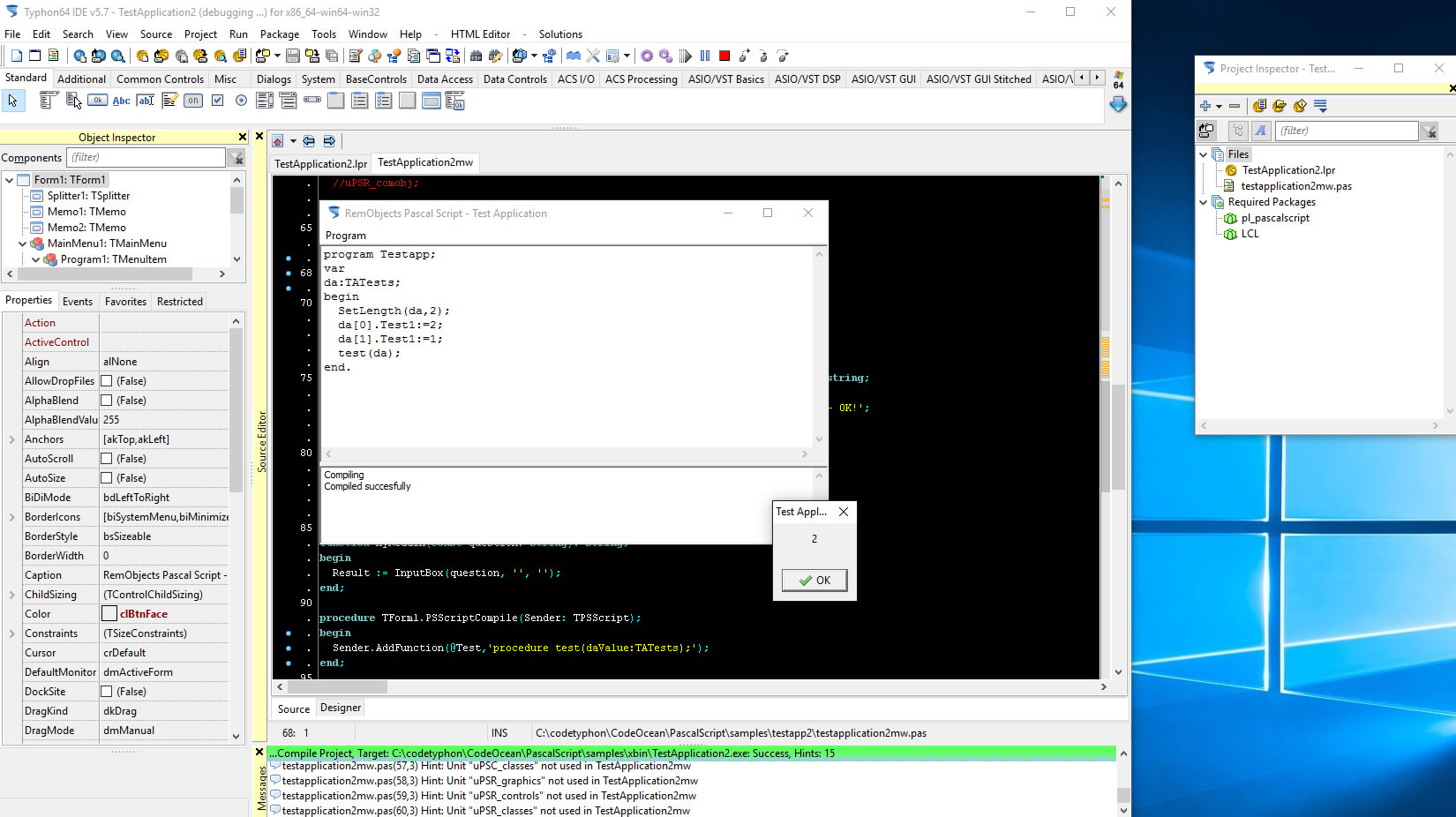Click the Project Inspector filter field
Image resolution: width=1456 pixels, height=817 pixels.
coord(1347,131)
